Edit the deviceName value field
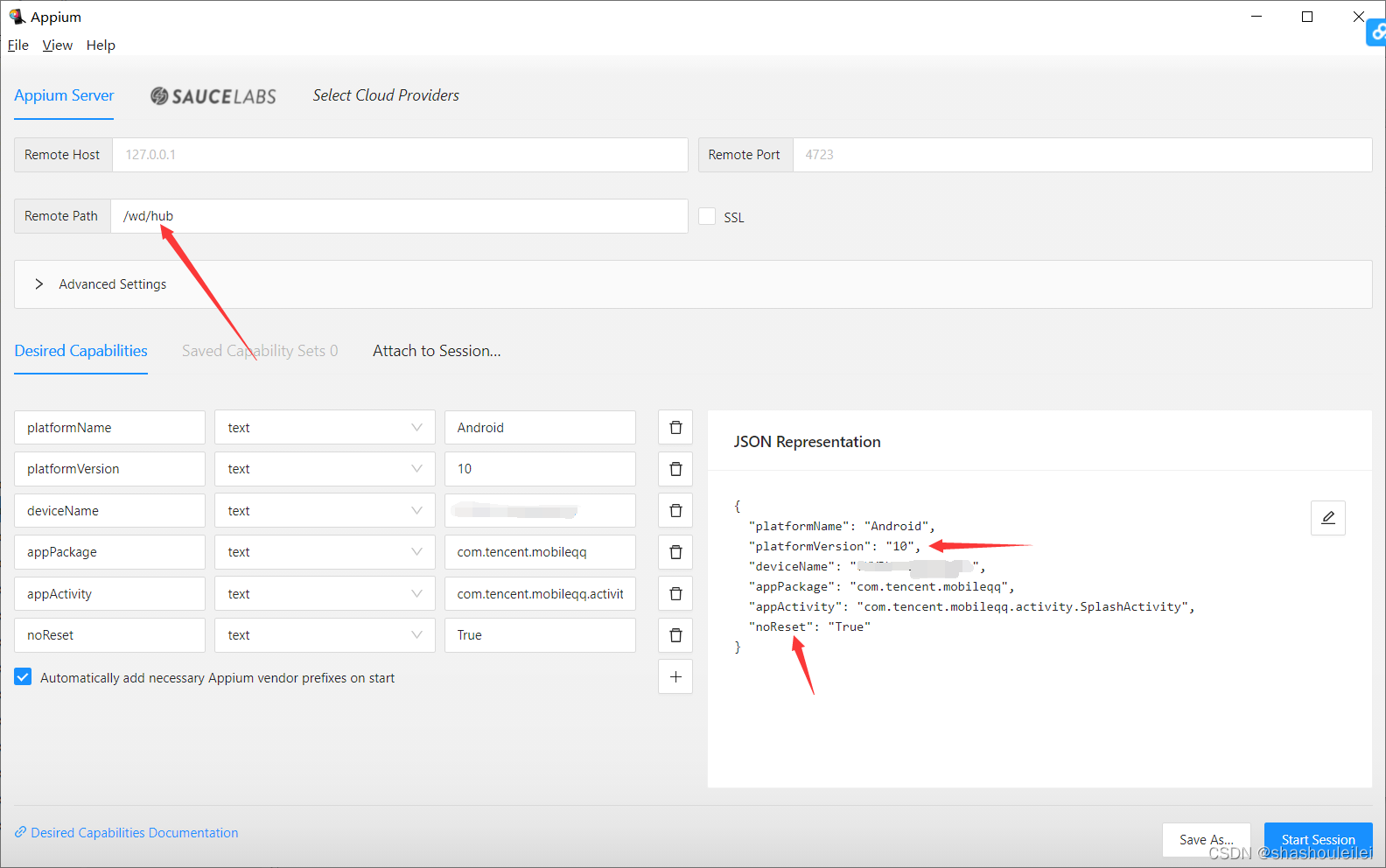The image size is (1386, 868). 540,511
